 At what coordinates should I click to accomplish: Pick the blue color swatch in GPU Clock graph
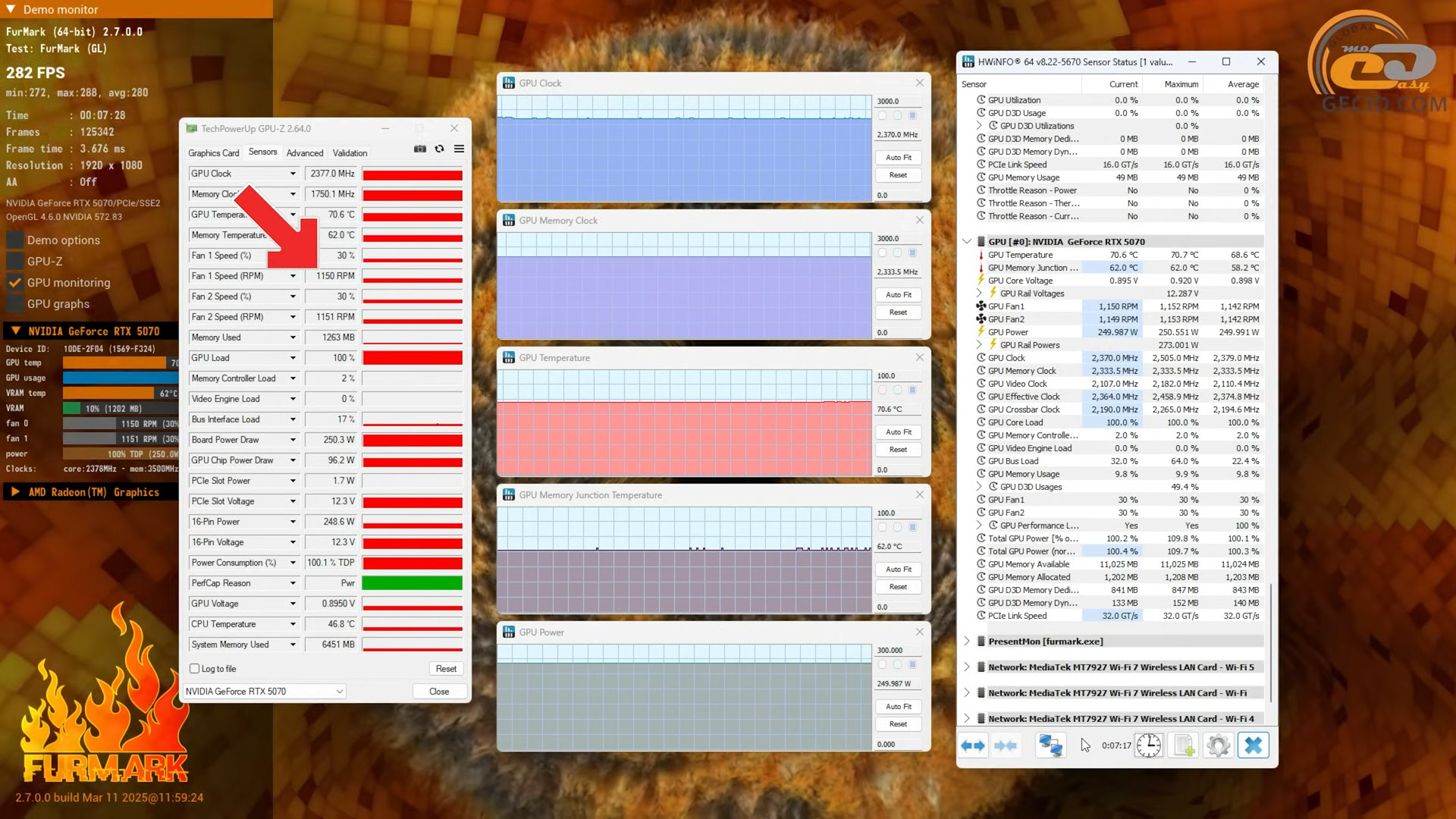(x=913, y=115)
